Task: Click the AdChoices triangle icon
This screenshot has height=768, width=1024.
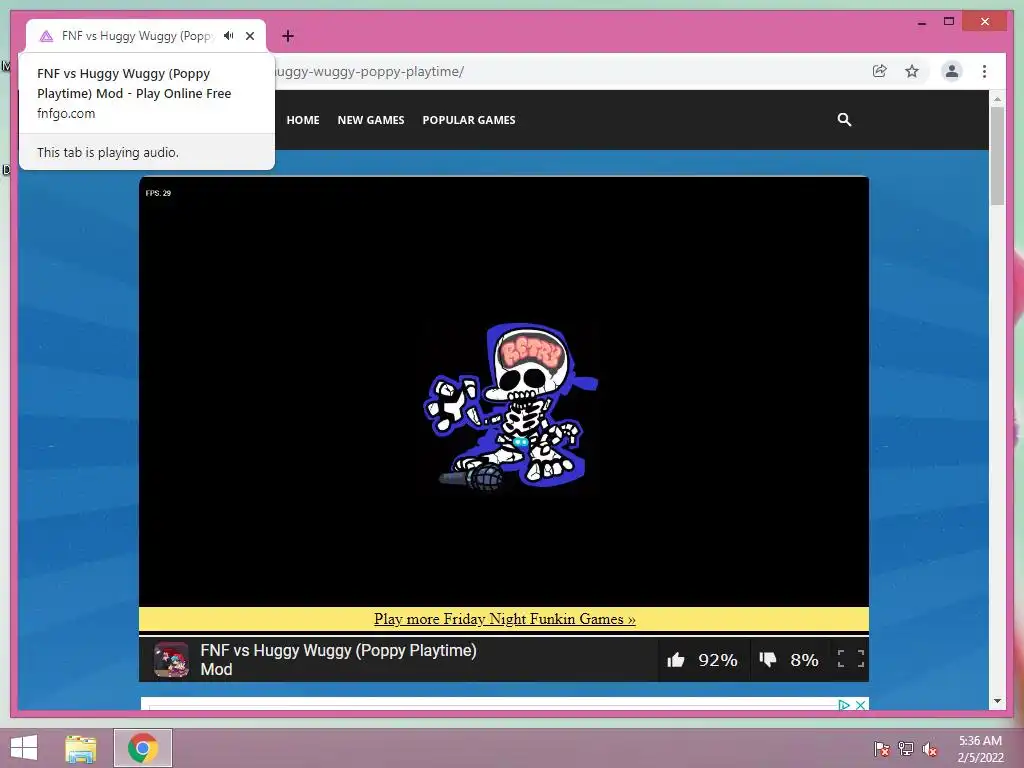Action: (x=844, y=705)
